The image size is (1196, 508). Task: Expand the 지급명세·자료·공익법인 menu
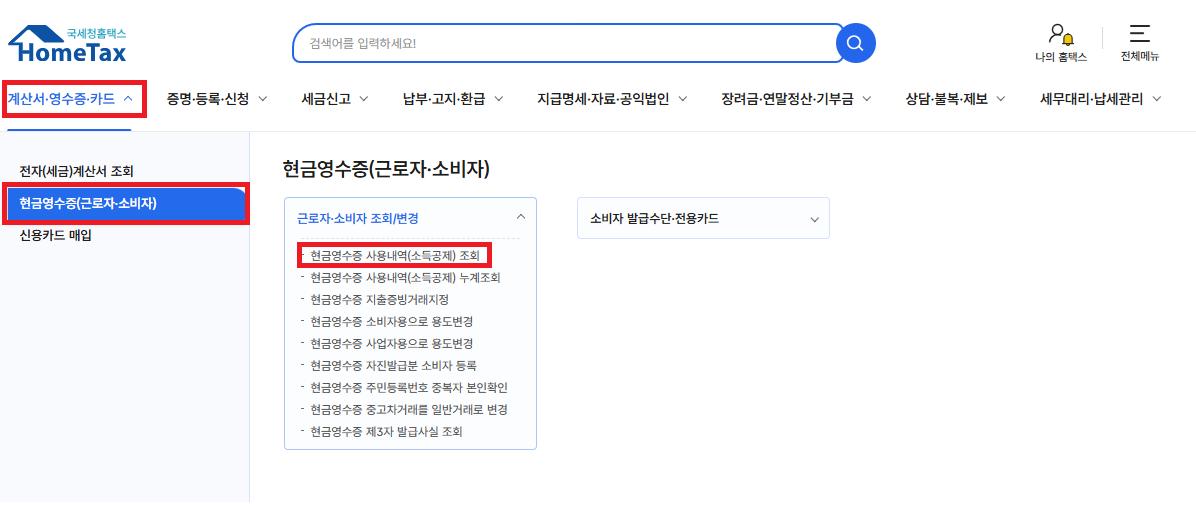[612, 98]
